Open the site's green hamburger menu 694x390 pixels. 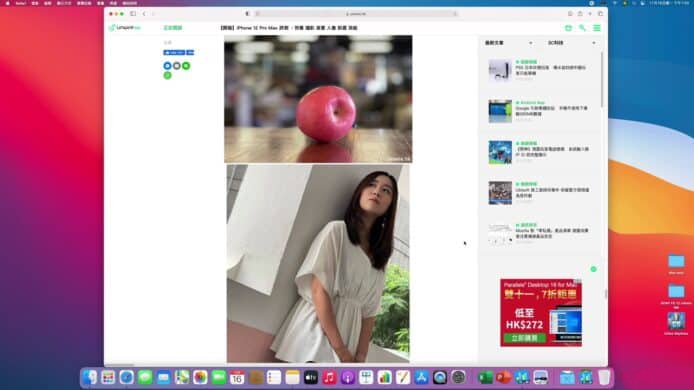[597, 28]
